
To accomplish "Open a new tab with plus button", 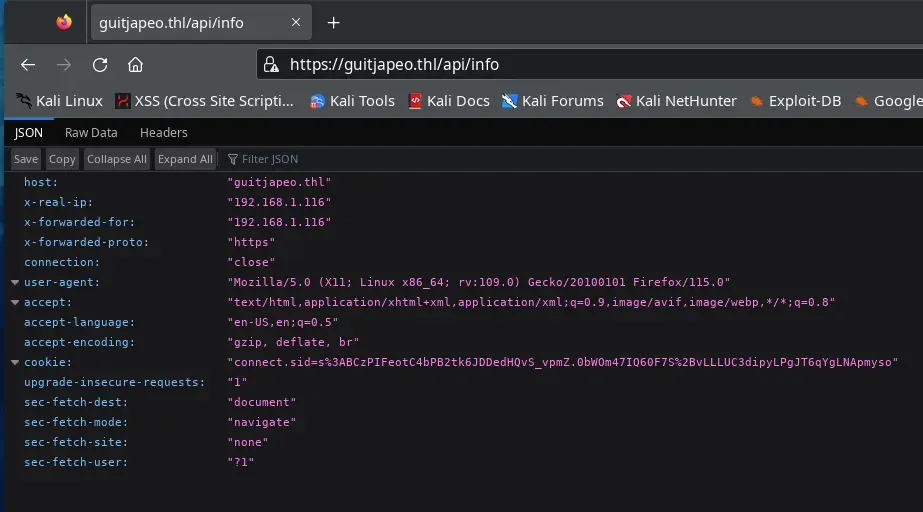I will [x=333, y=23].
